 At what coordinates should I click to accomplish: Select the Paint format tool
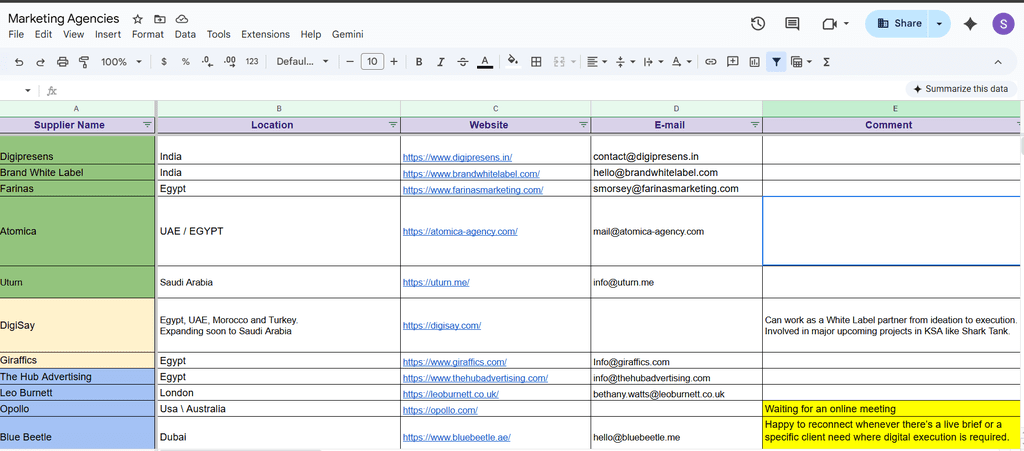coord(84,62)
